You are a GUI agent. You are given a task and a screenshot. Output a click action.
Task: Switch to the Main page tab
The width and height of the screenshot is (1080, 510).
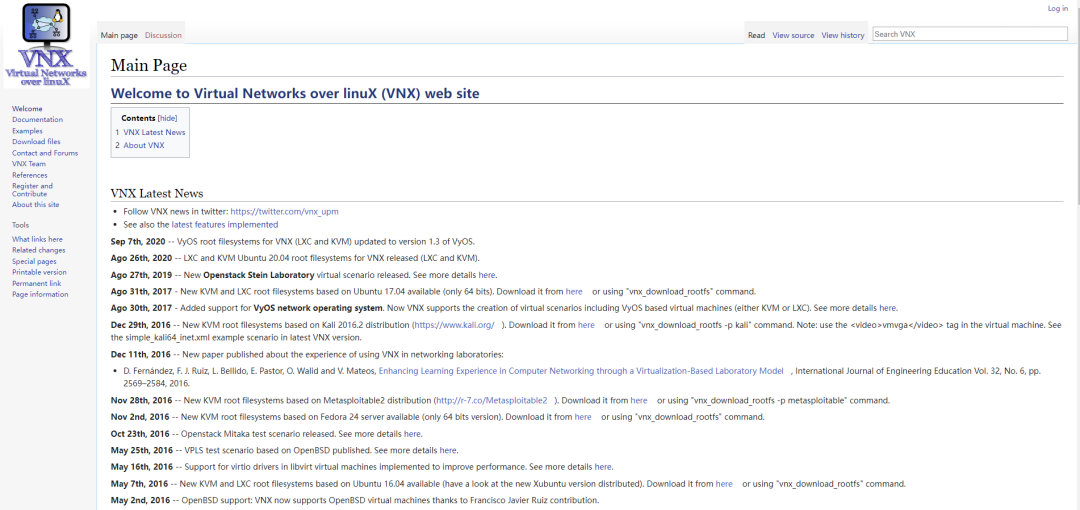119,35
